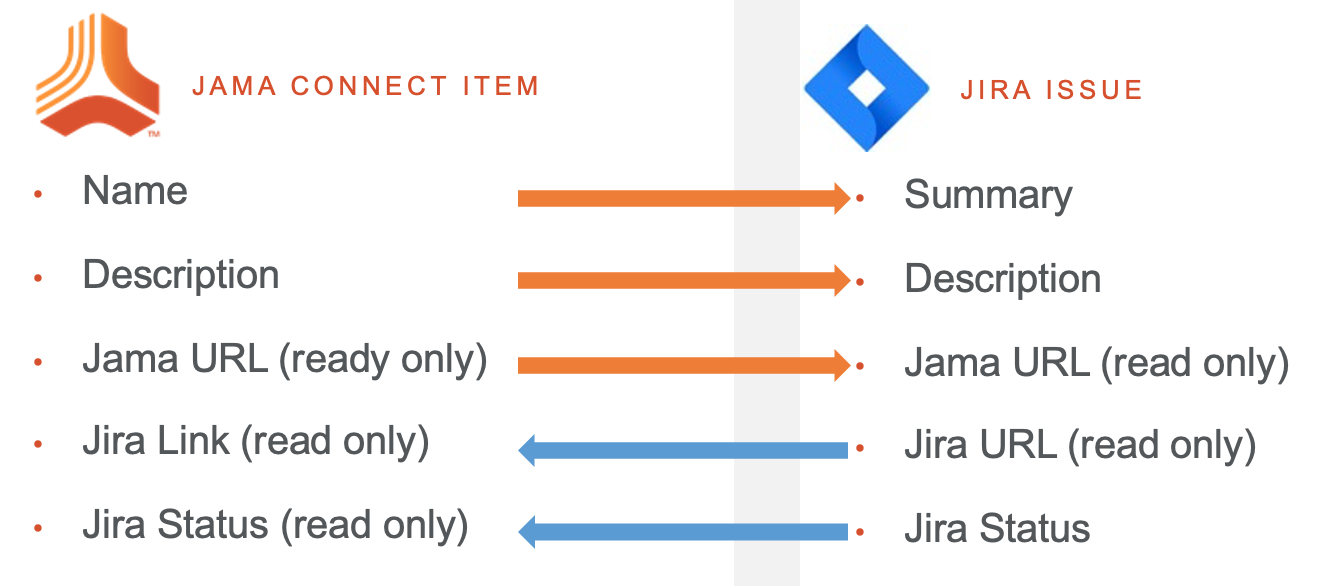Click the blue arrow pointing to Jira Status (read only)

tap(683, 532)
